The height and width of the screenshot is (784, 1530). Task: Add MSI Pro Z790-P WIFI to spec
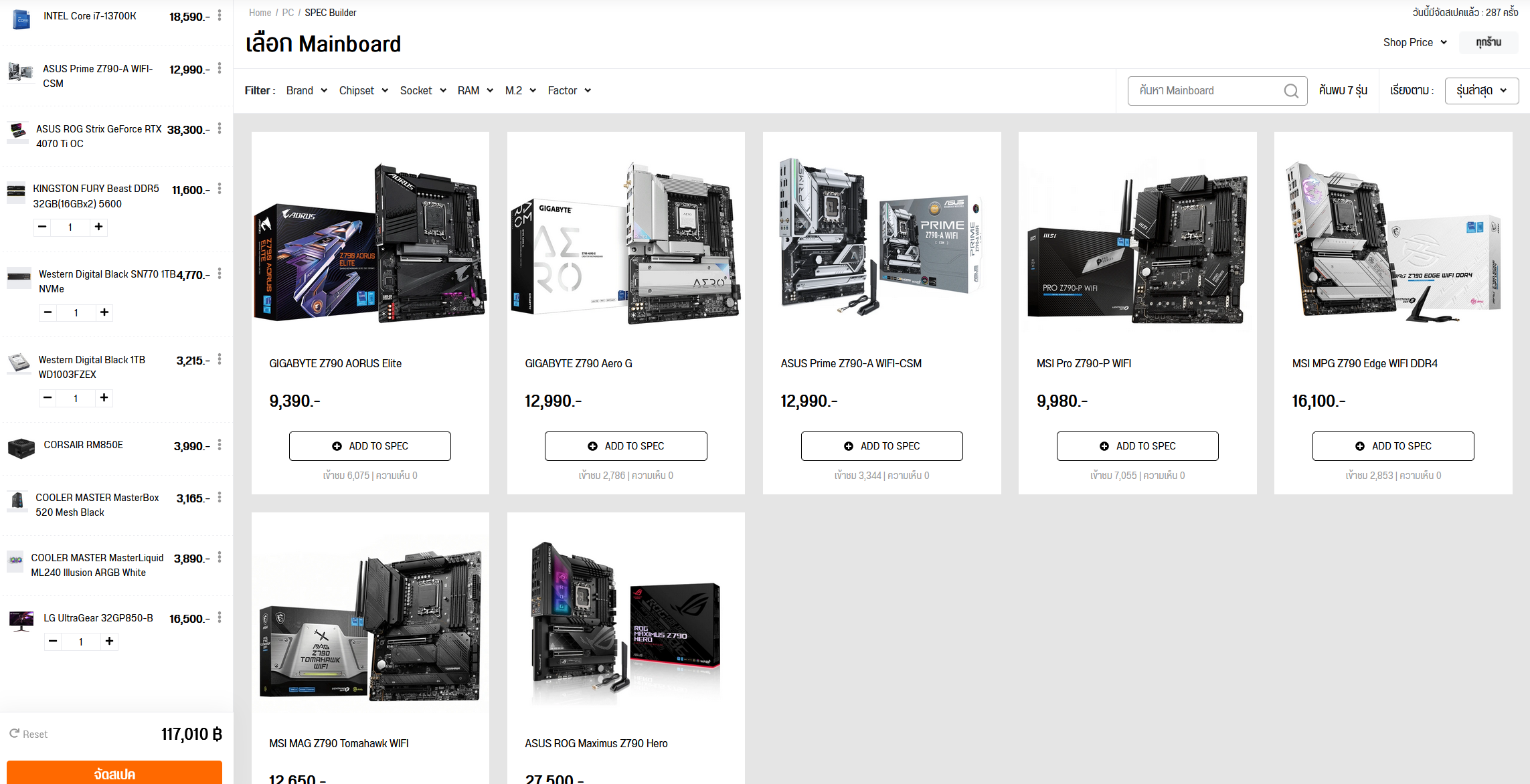1138,446
